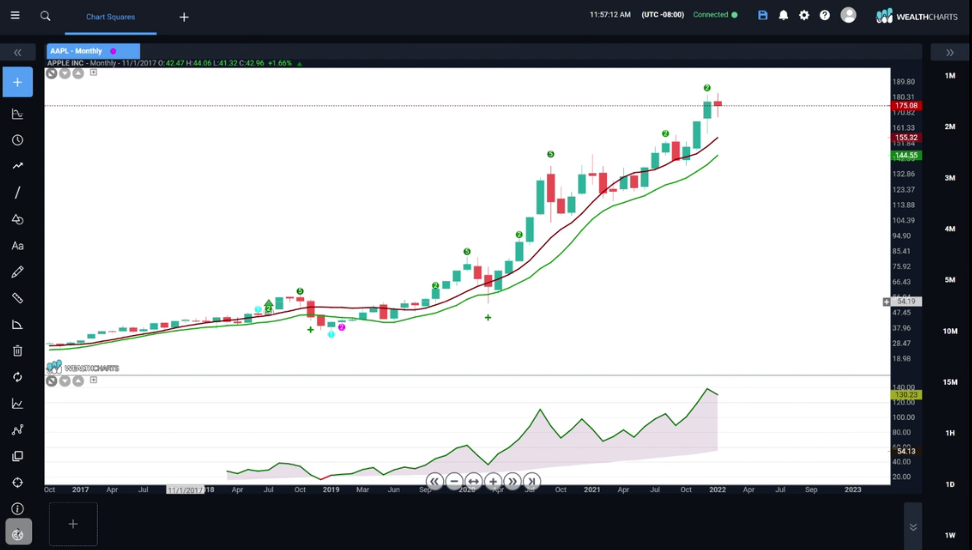Click the Connected status indicator
The width and height of the screenshot is (972, 550).
[x=715, y=15]
